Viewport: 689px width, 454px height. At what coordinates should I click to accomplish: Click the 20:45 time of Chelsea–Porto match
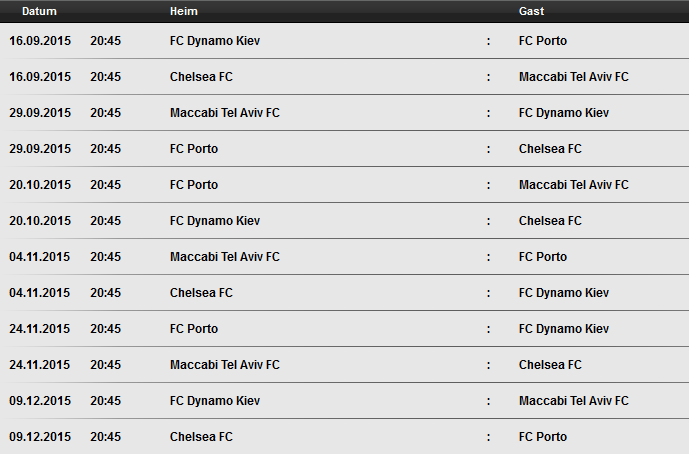(105, 437)
